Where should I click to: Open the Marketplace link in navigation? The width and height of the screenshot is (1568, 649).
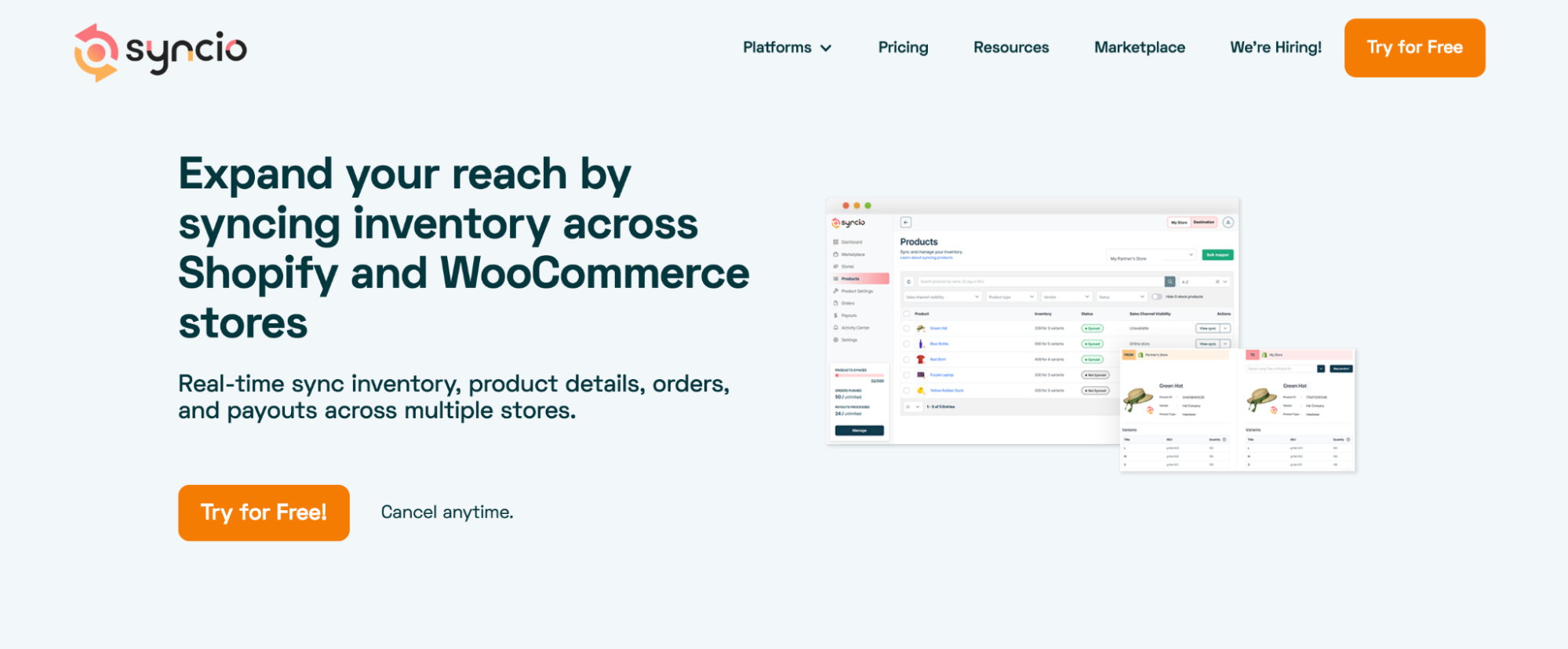point(1140,48)
